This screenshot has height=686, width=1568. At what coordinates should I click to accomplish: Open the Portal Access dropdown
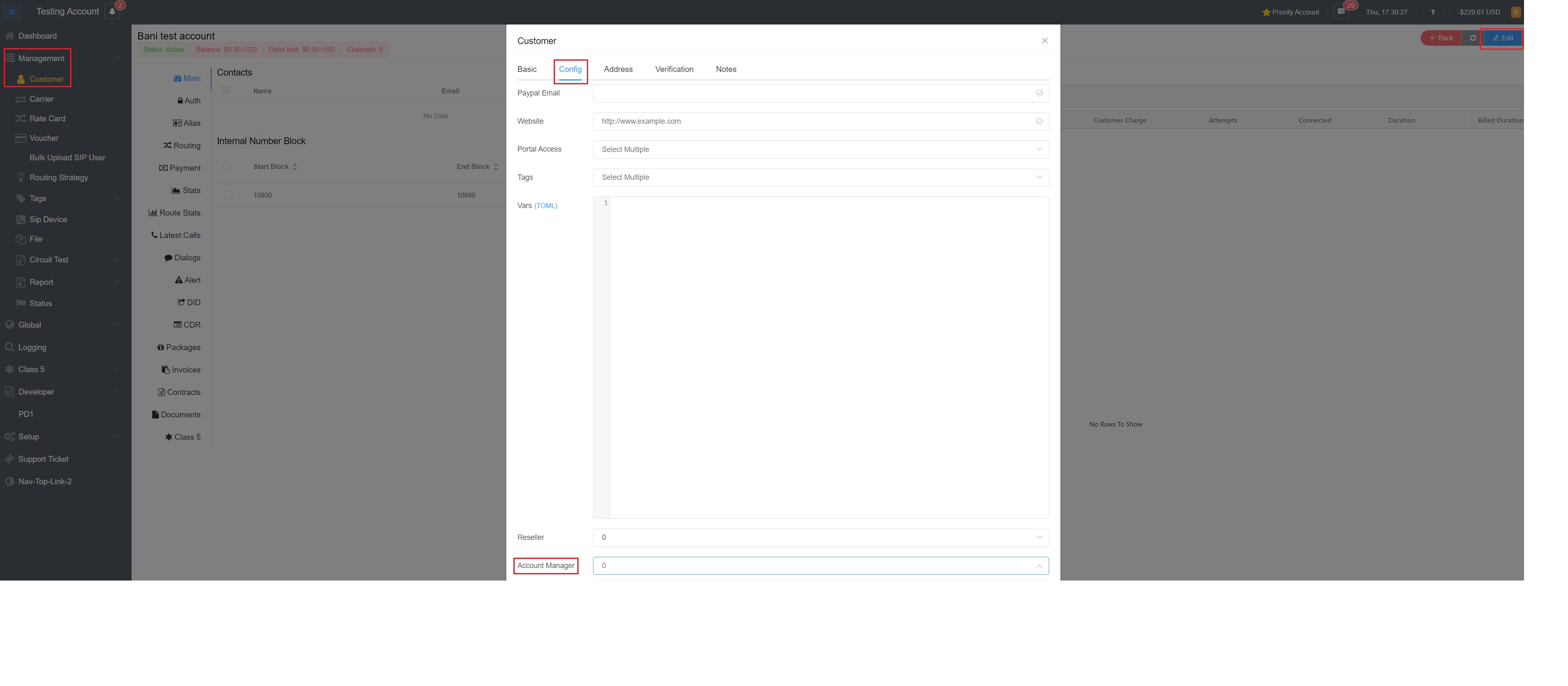[x=820, y=149]
